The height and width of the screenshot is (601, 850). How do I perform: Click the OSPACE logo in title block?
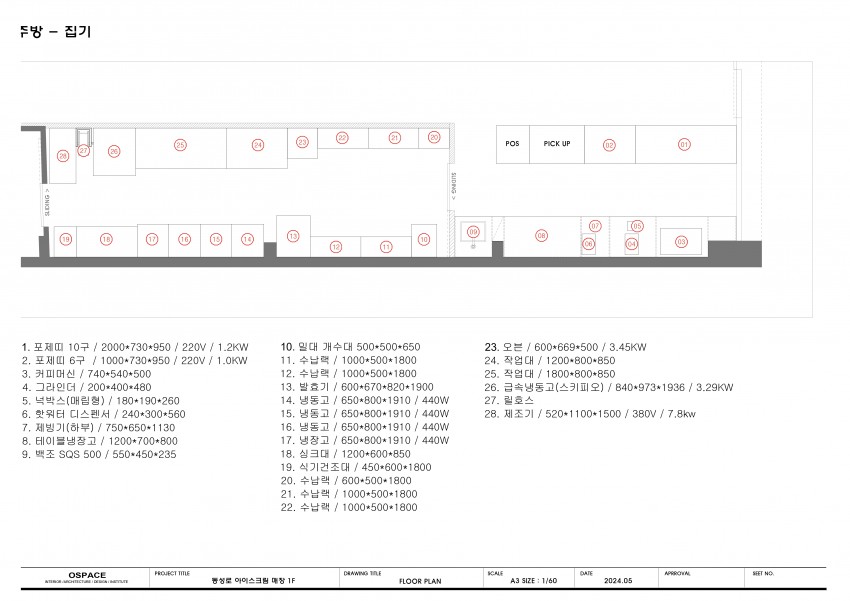coord(85,575)
